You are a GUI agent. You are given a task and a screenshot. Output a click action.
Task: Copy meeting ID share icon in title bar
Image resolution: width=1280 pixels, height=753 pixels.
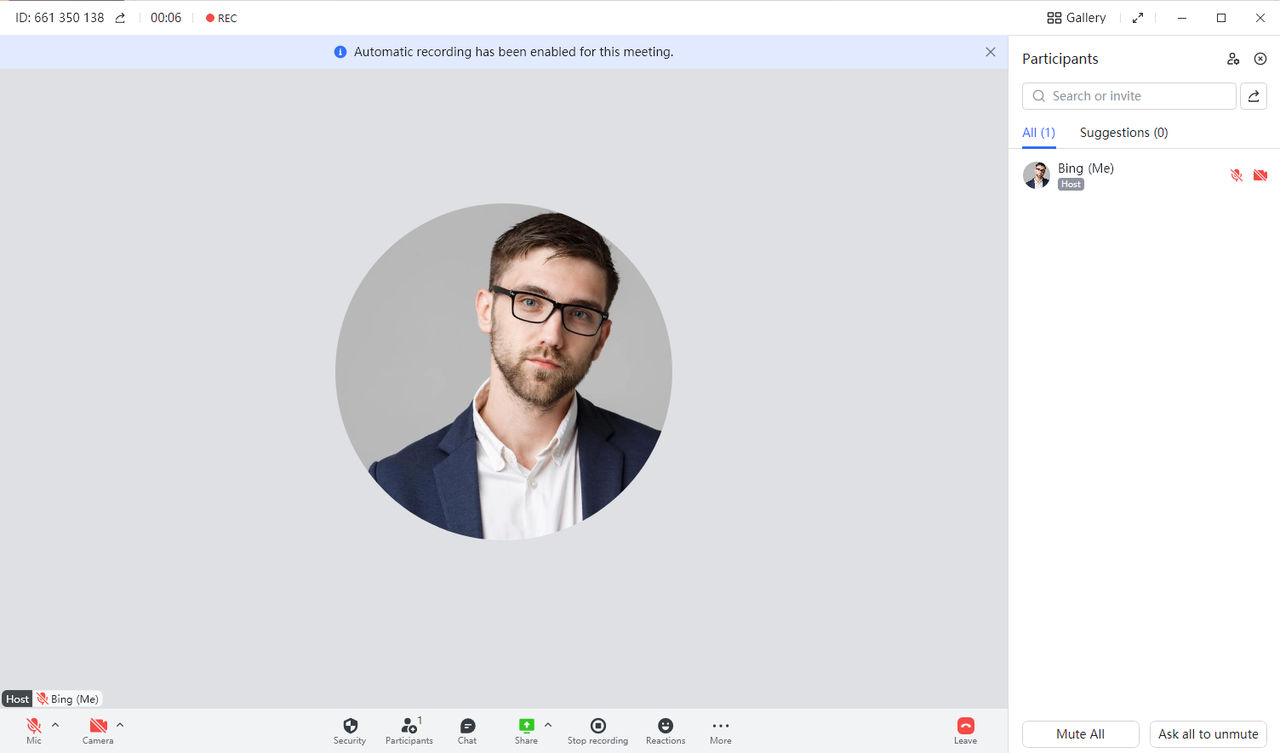(121, 18)
